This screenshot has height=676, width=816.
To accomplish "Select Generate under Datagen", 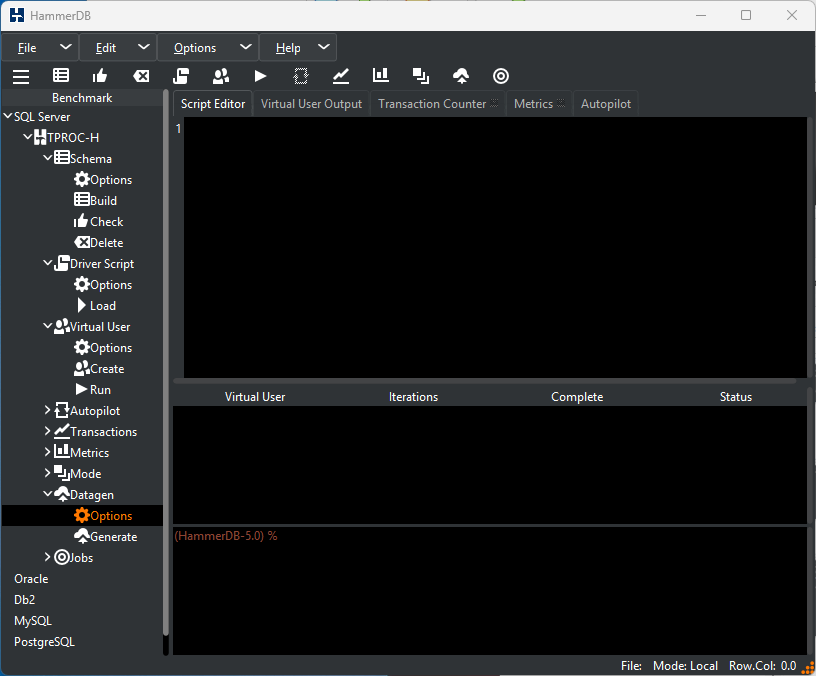I will [106, 537].
